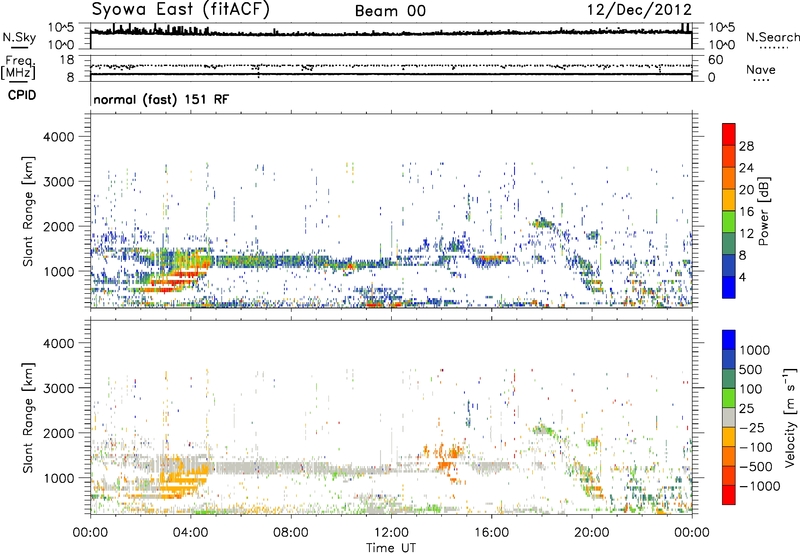Click the gray segment of Velocity colorbar
Screen dimensions: 800x554
pos(729,417)
